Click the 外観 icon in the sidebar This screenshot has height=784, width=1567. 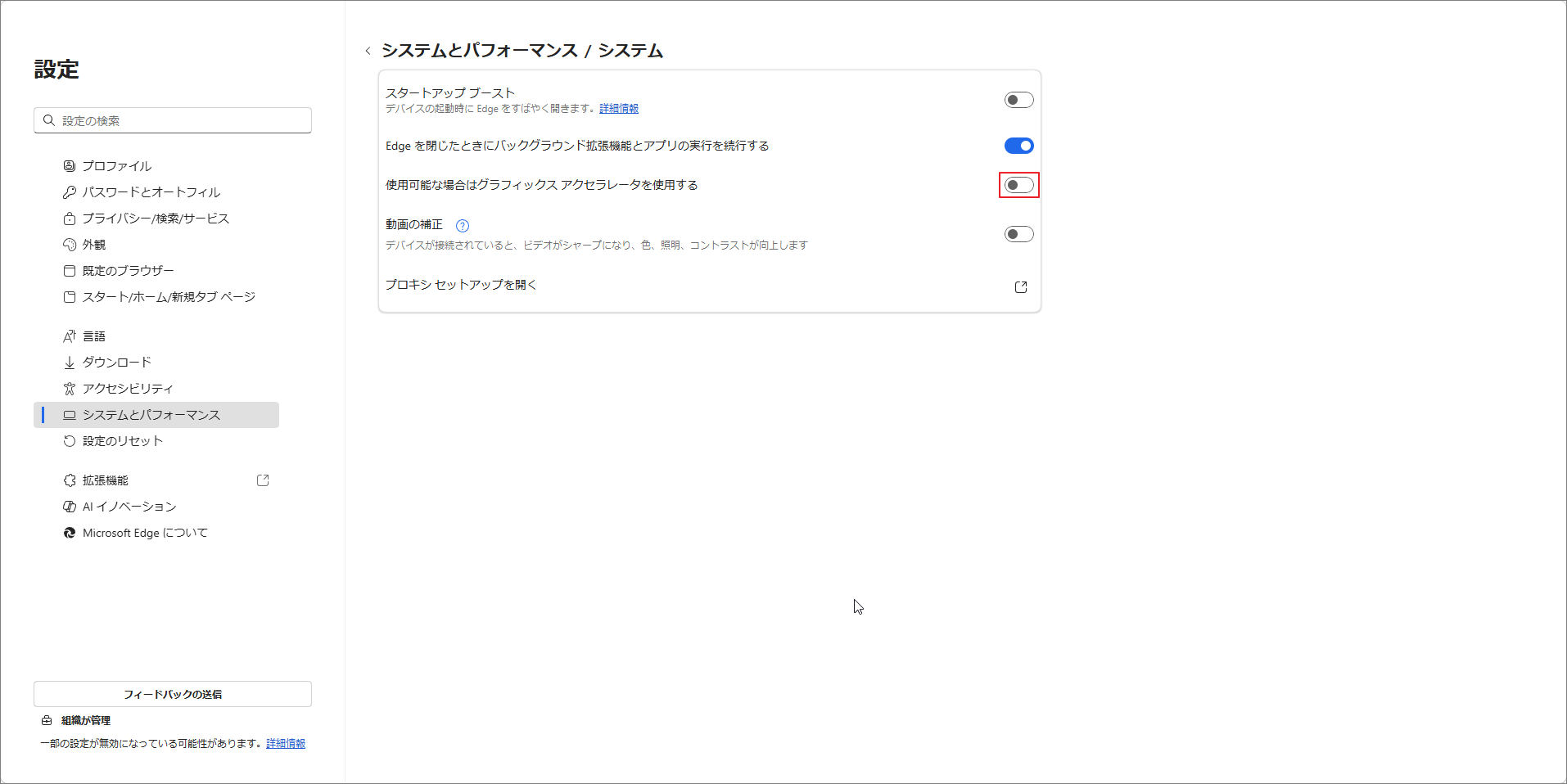(70, 244)
